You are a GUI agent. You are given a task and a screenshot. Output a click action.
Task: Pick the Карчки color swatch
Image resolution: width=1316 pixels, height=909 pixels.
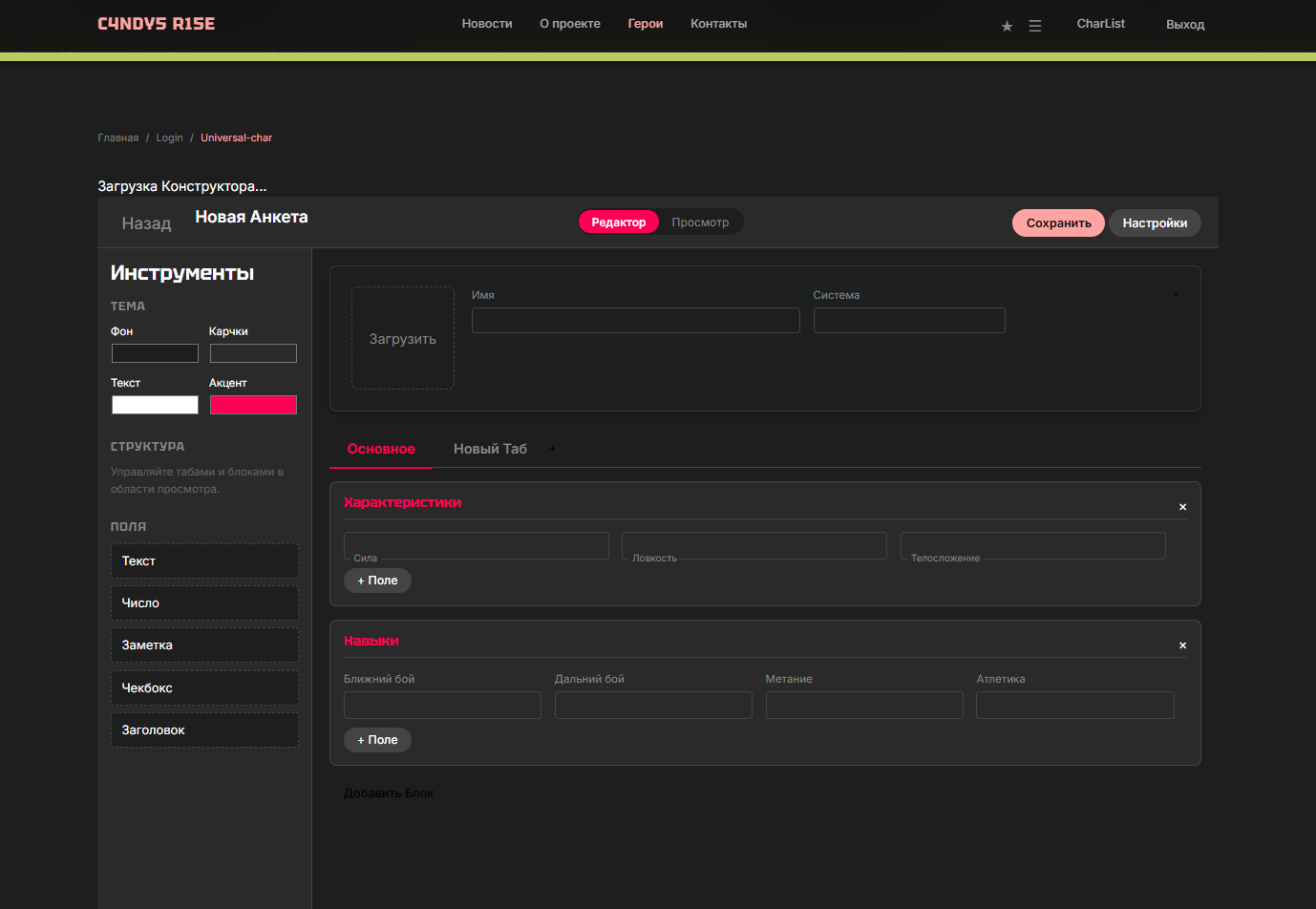point(253,353)
